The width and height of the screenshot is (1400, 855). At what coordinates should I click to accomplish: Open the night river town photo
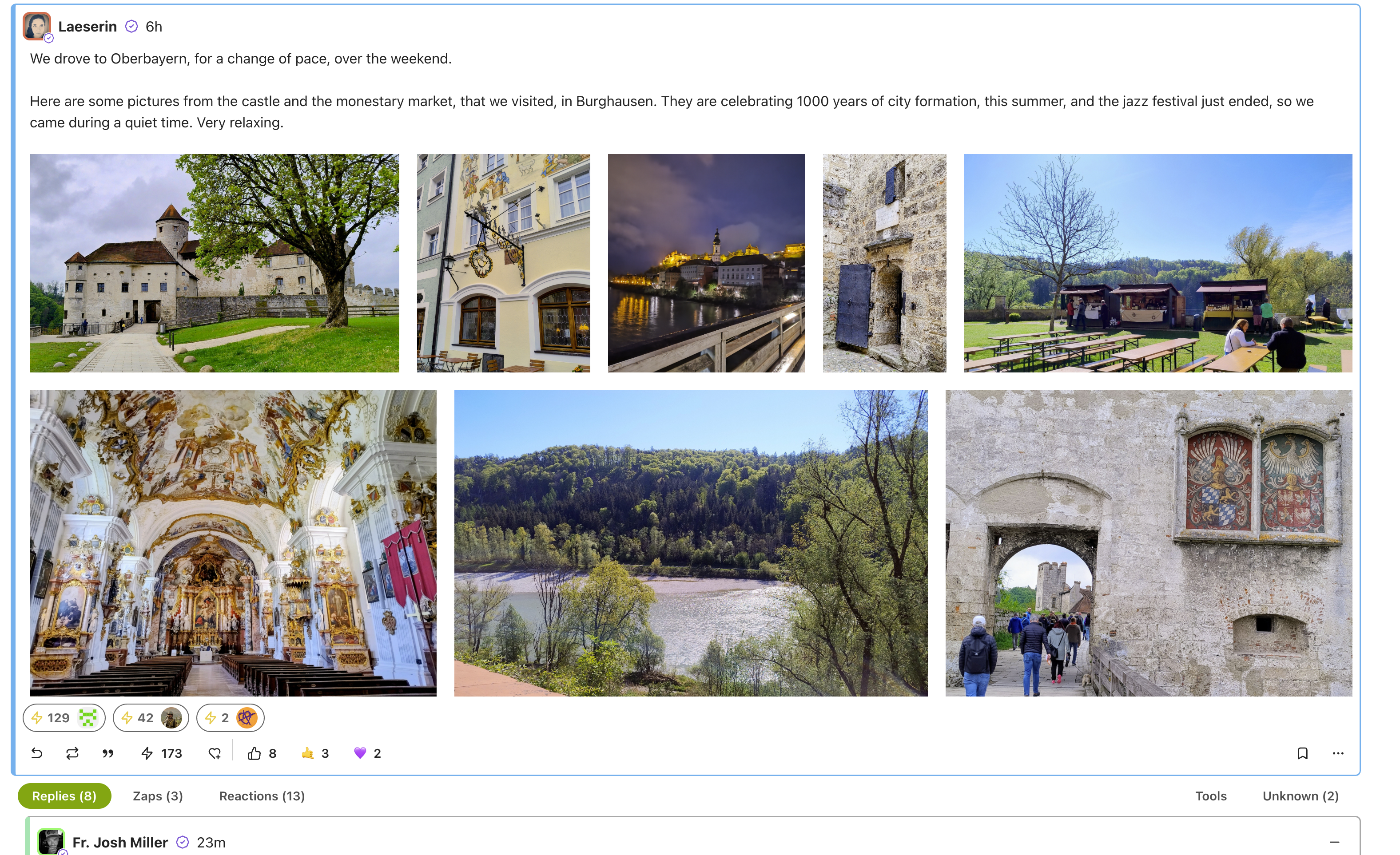click(x=706, y=263)
